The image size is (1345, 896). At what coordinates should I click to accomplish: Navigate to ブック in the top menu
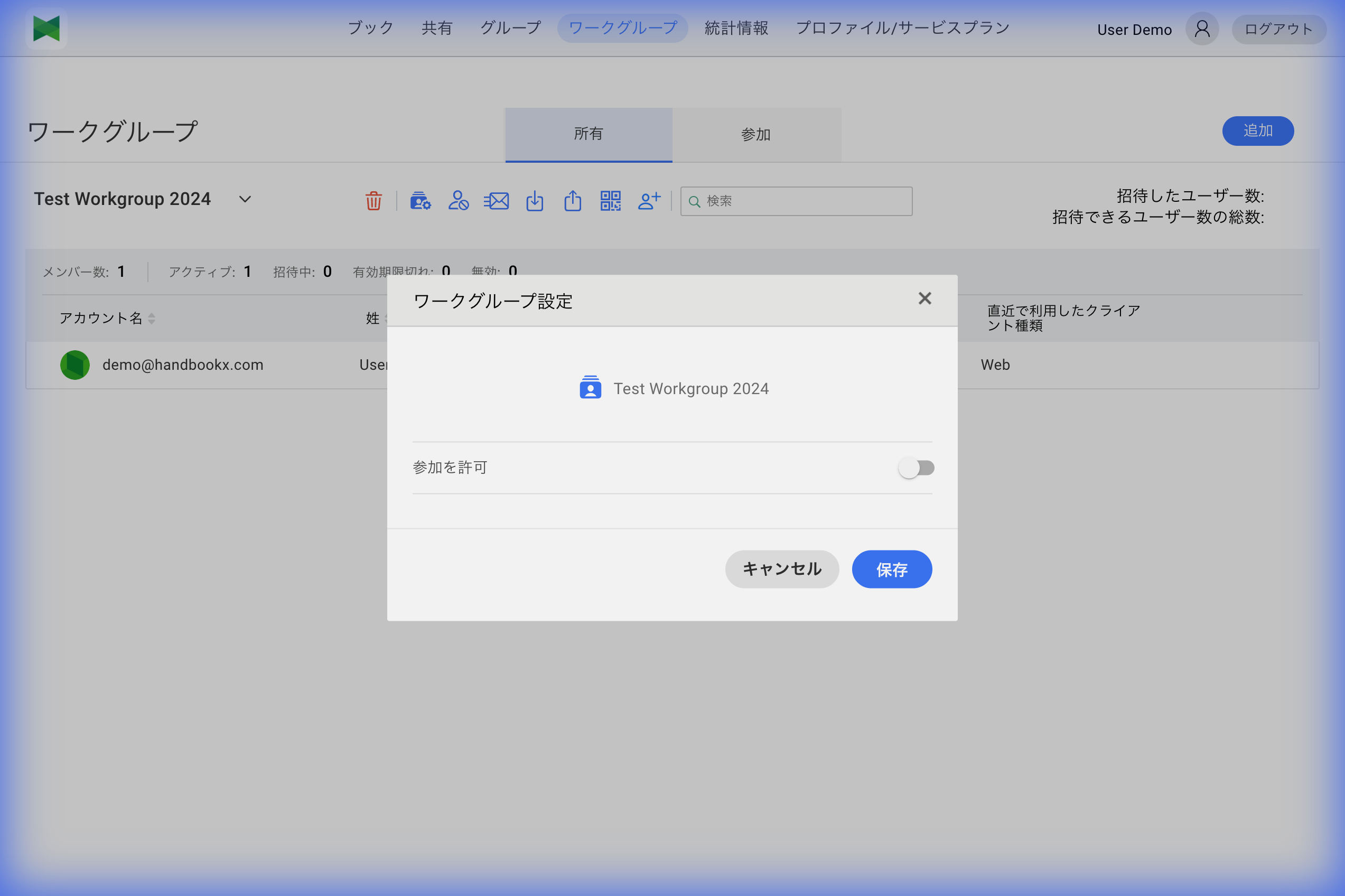coord(370,27)
